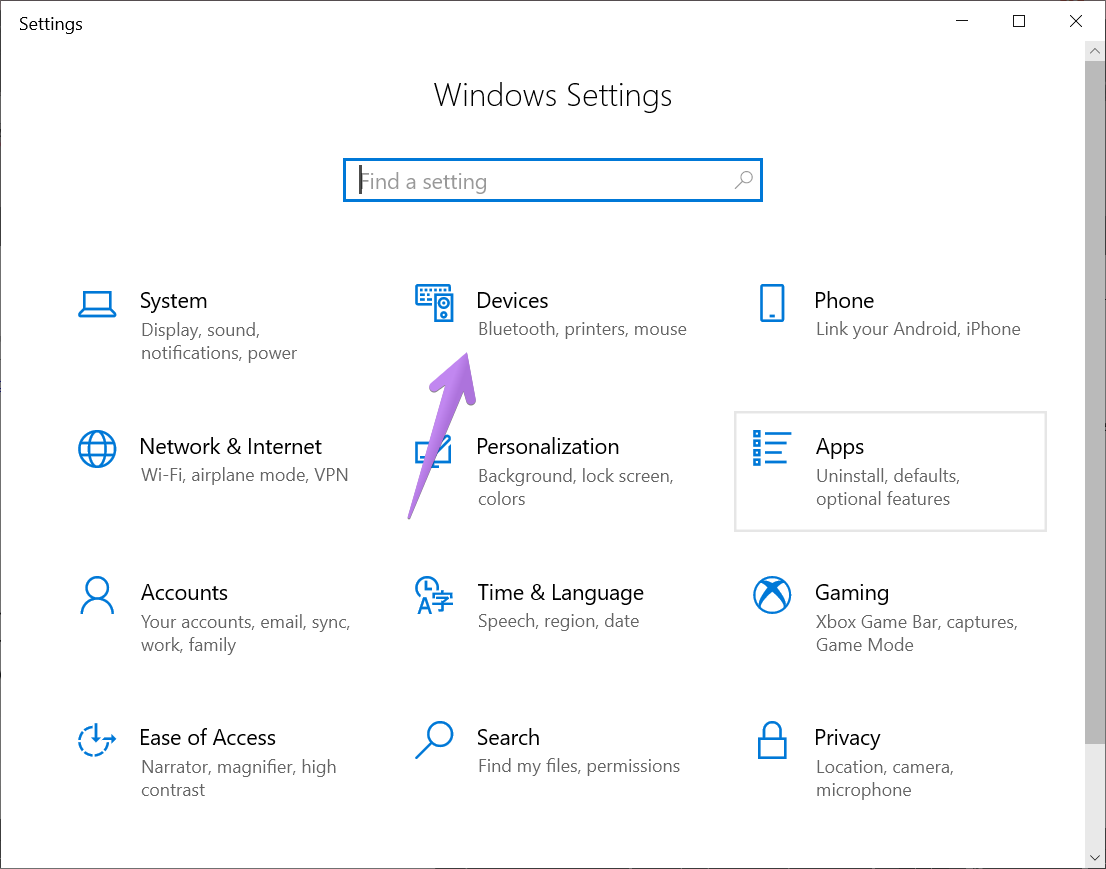Open the System laptop icon
1106x869 pixels.
coord(97,305)
